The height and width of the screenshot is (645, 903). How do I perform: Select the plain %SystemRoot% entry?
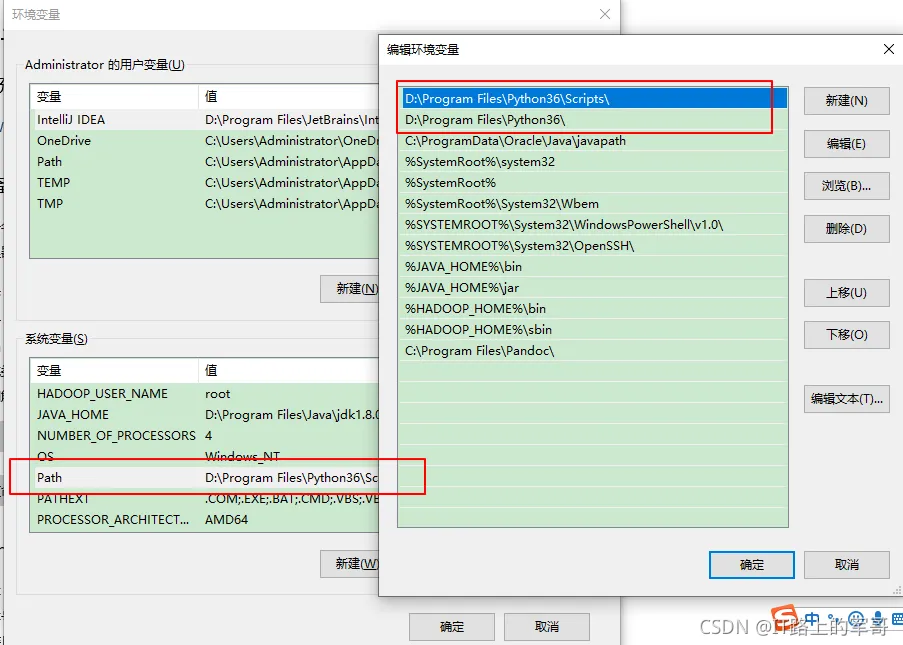(593, 183)
